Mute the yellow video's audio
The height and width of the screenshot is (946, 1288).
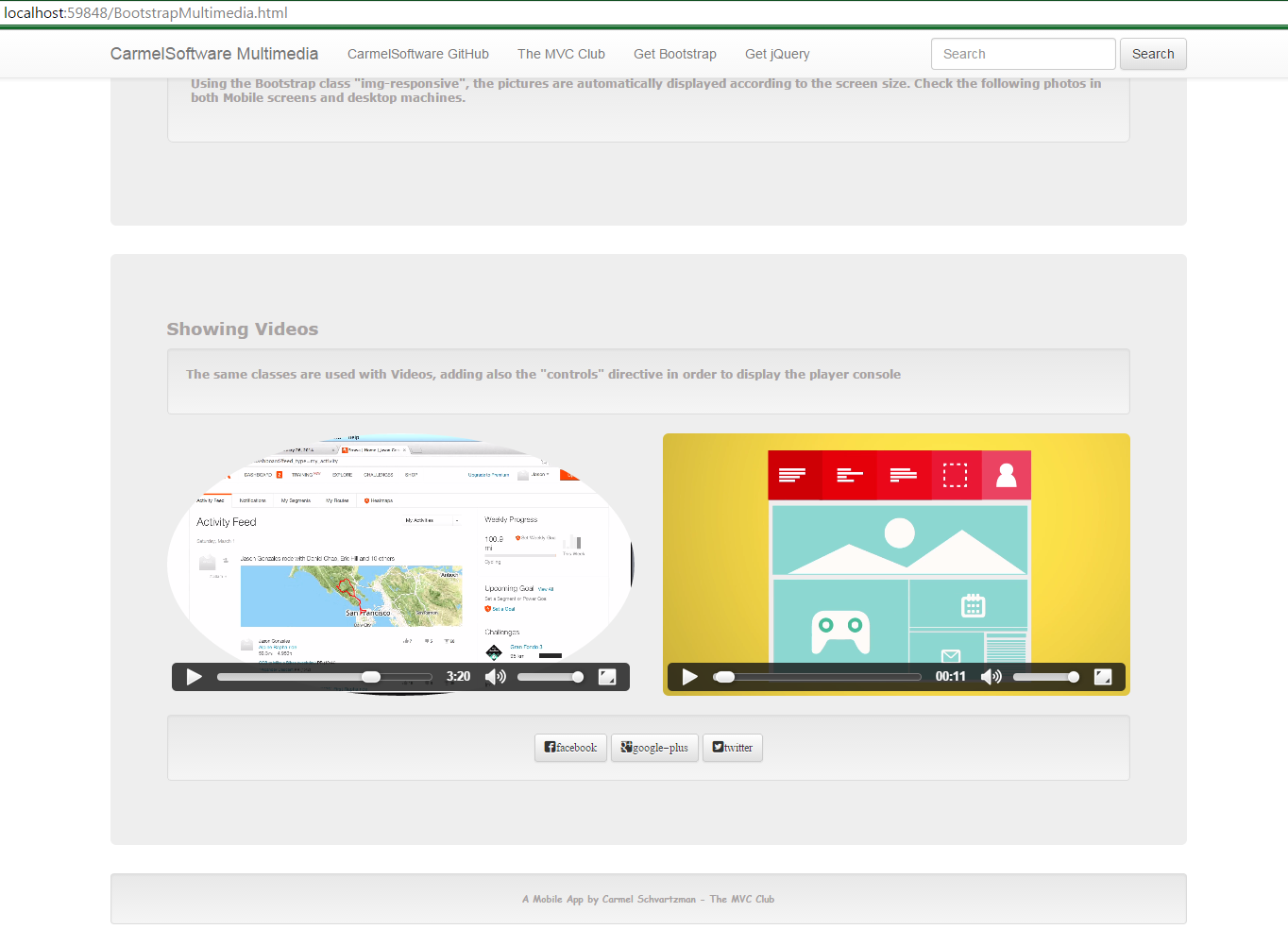[x=991, y=676]
